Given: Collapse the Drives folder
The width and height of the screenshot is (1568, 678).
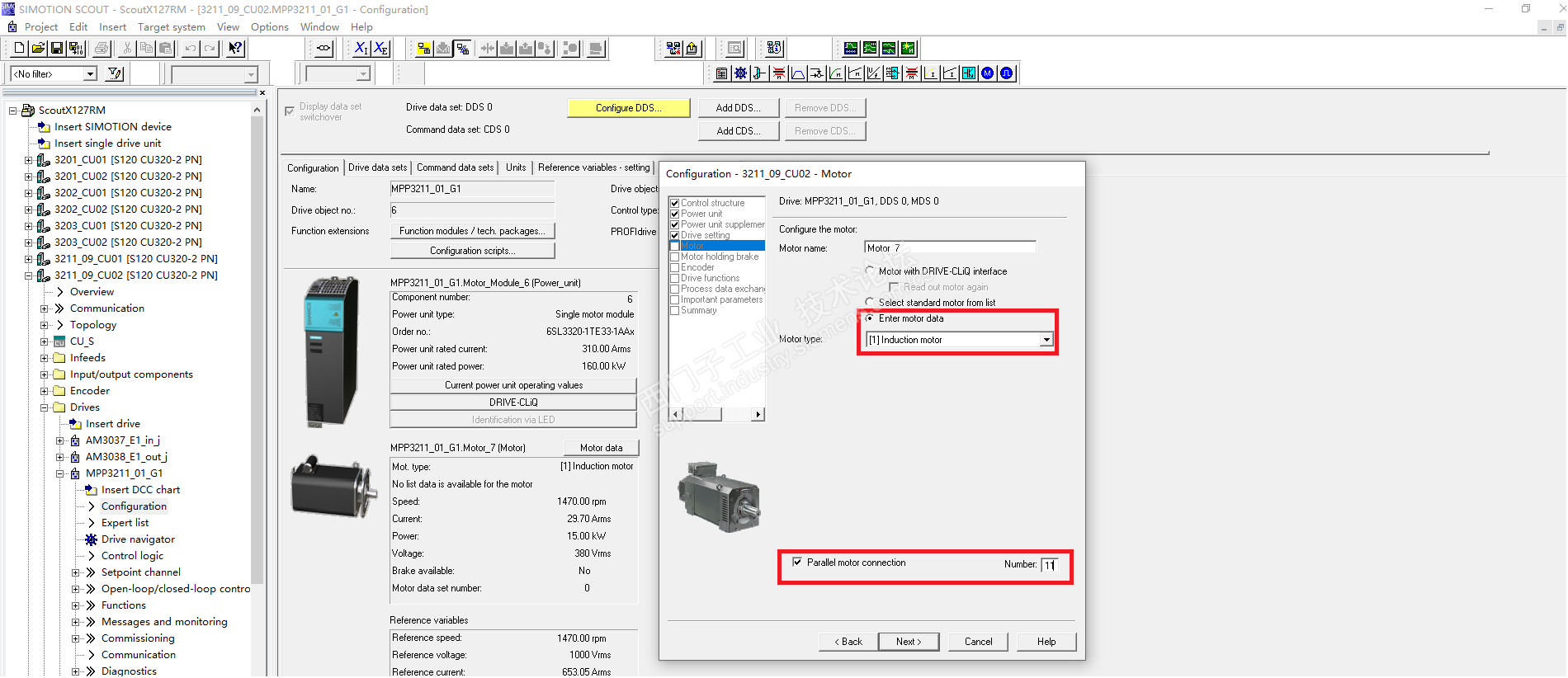Looking at the screenshot, I should (45, 407).
